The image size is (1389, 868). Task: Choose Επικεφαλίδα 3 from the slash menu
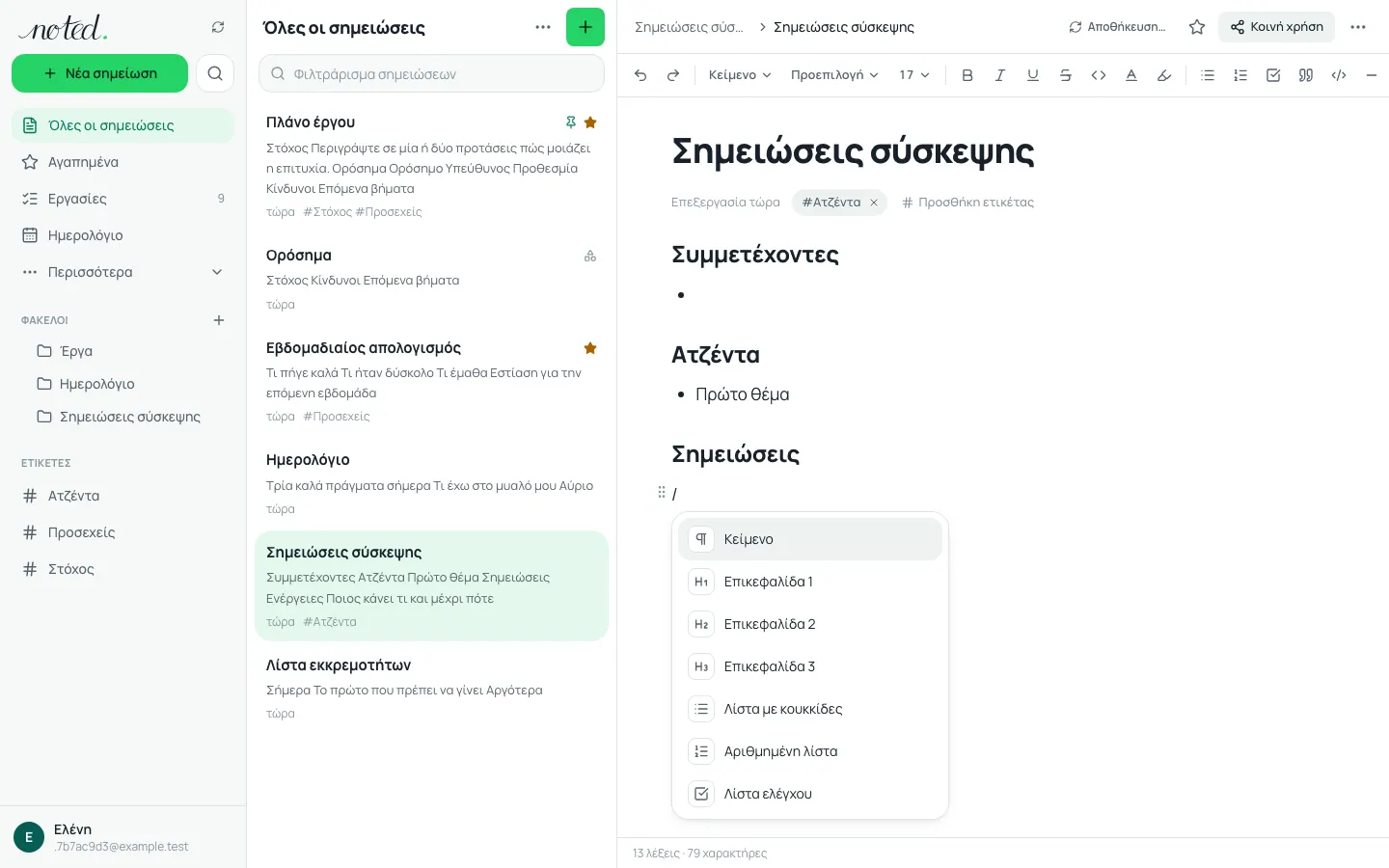point(810,666)
